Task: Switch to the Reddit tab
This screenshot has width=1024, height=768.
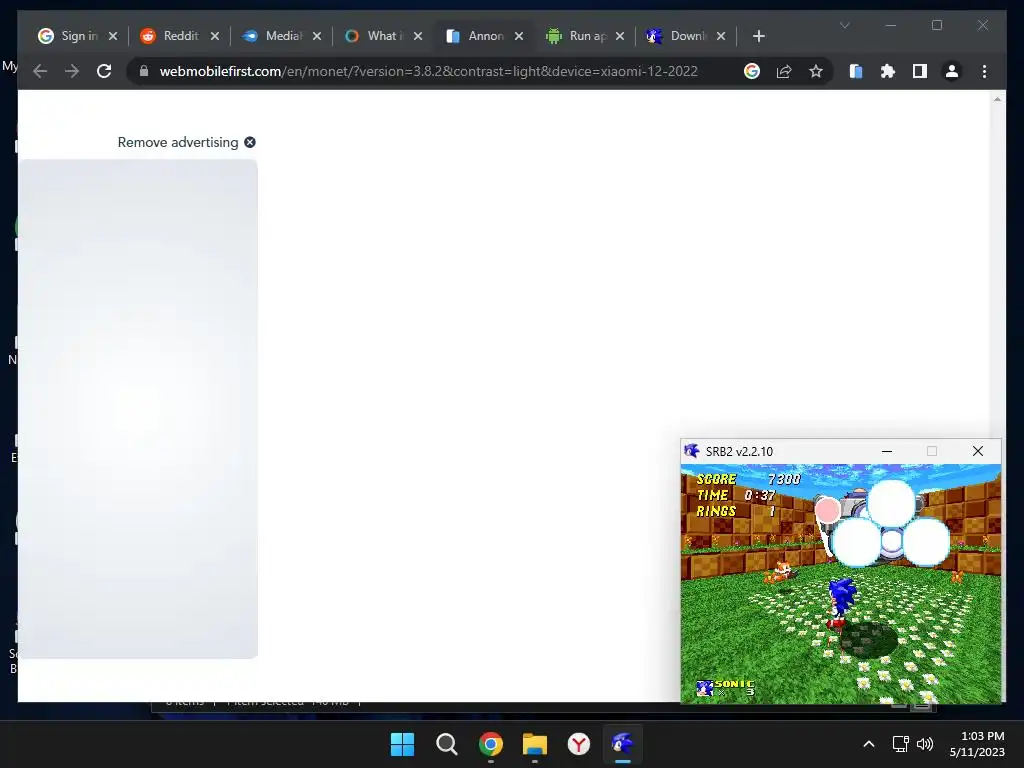Action: (170, 36)
